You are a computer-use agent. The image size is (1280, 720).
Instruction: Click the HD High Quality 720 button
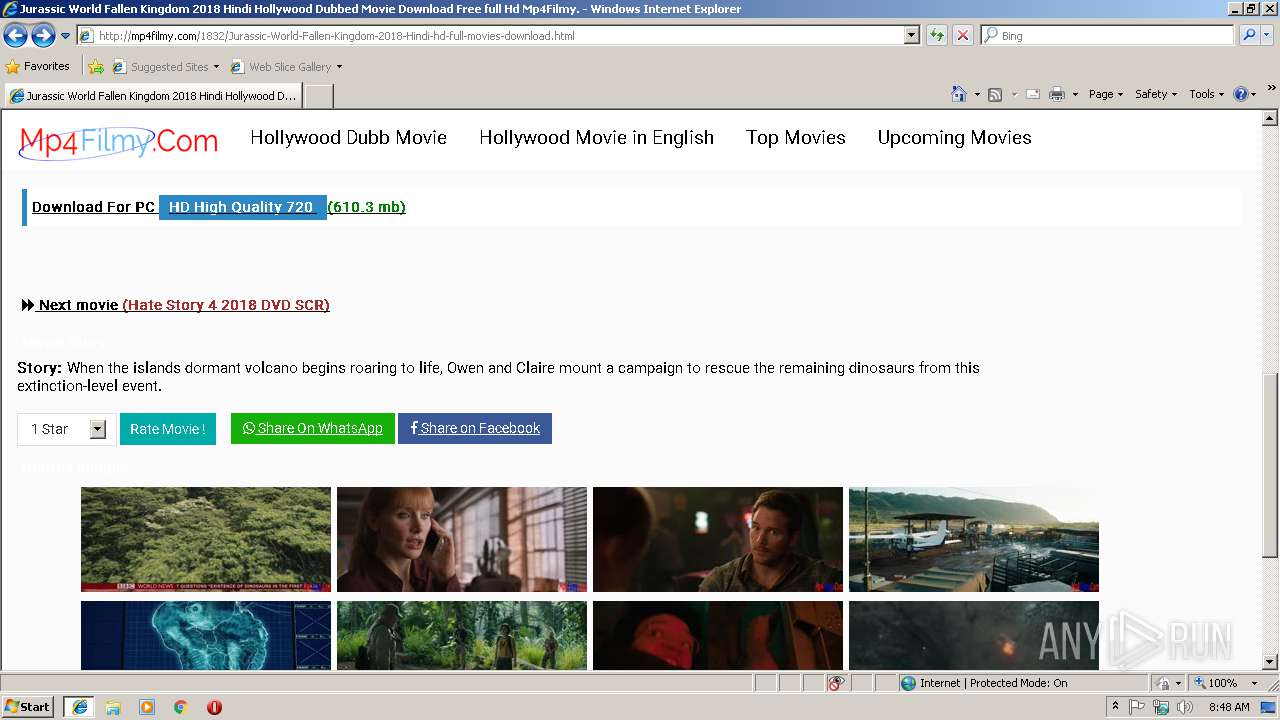[241, 207]
